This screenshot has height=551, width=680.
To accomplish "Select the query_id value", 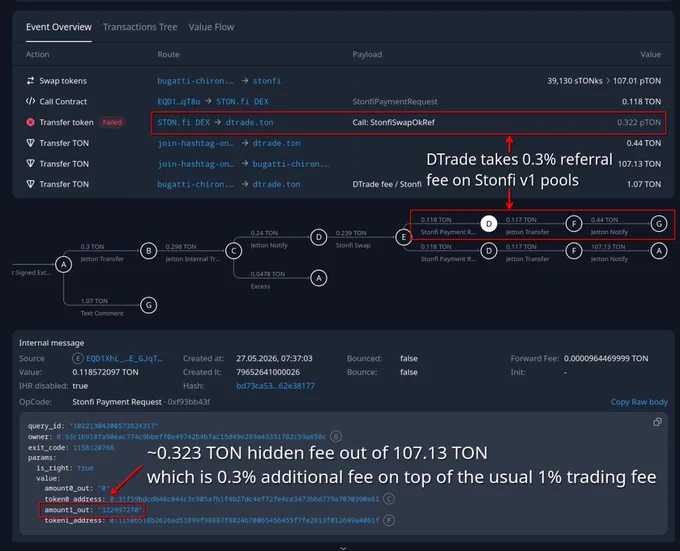I will (114, 426).
